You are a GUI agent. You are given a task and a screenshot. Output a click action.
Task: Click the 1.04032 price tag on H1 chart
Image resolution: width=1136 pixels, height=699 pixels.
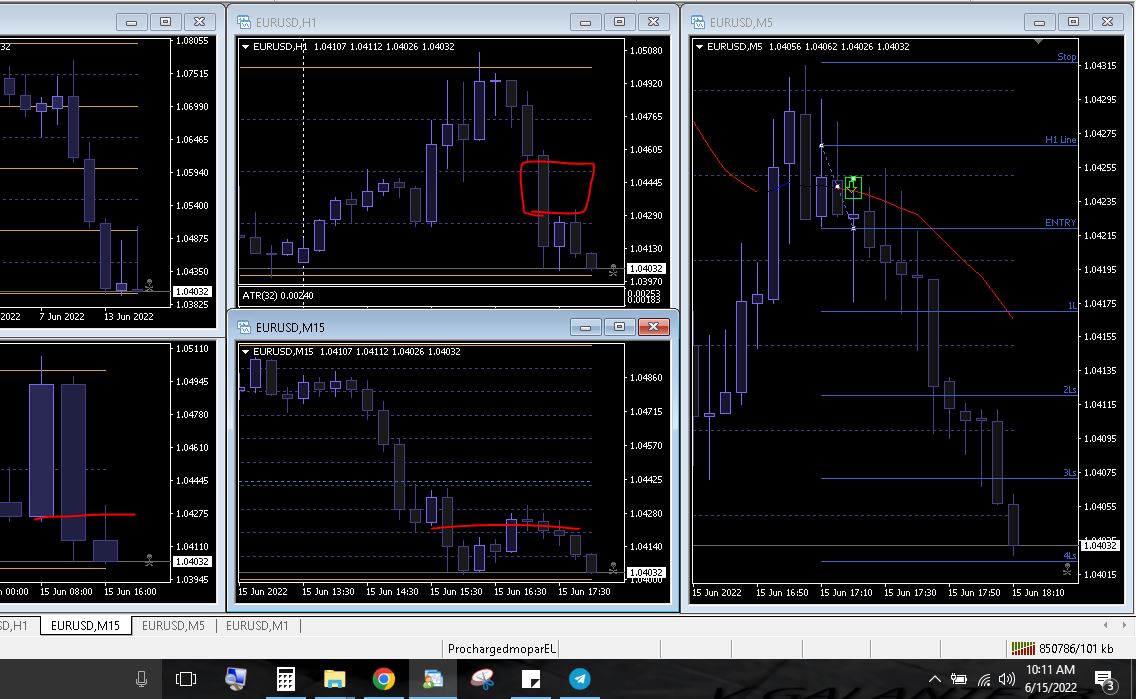click(x=646, y=269)
